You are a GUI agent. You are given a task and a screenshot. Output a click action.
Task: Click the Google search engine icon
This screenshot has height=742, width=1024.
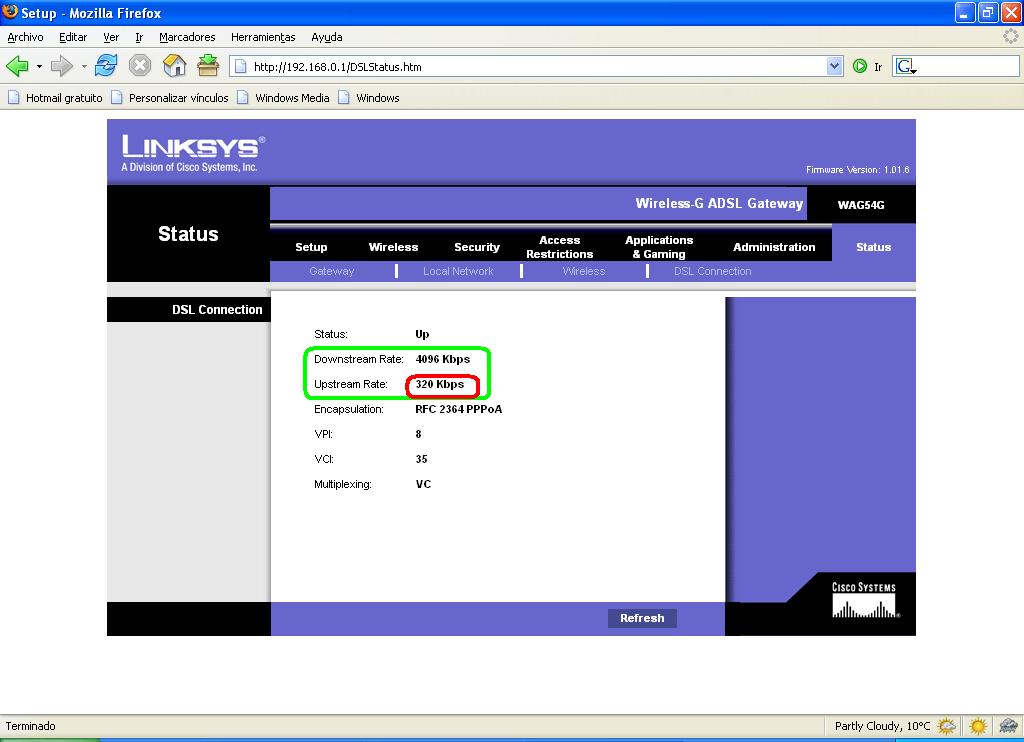click(x=906, y=66)
